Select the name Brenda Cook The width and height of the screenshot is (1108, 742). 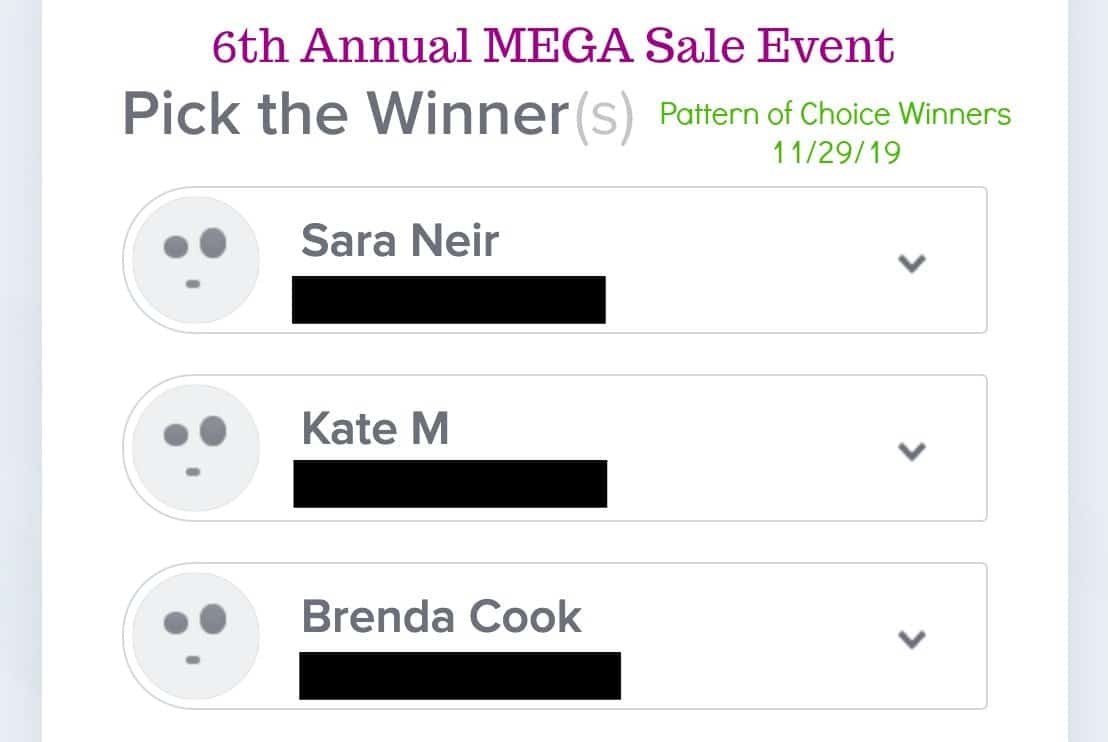point(441,616)
